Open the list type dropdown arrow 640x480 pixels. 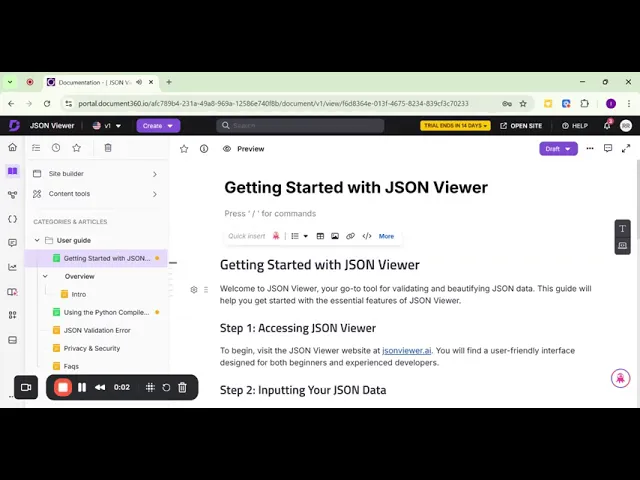tap(306, 236)
